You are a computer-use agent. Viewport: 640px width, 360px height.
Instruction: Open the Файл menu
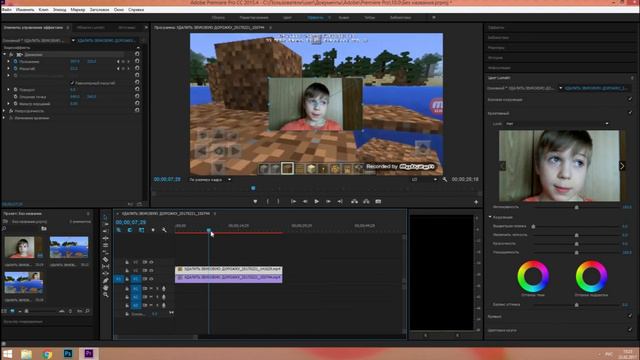tap(7, 9)
